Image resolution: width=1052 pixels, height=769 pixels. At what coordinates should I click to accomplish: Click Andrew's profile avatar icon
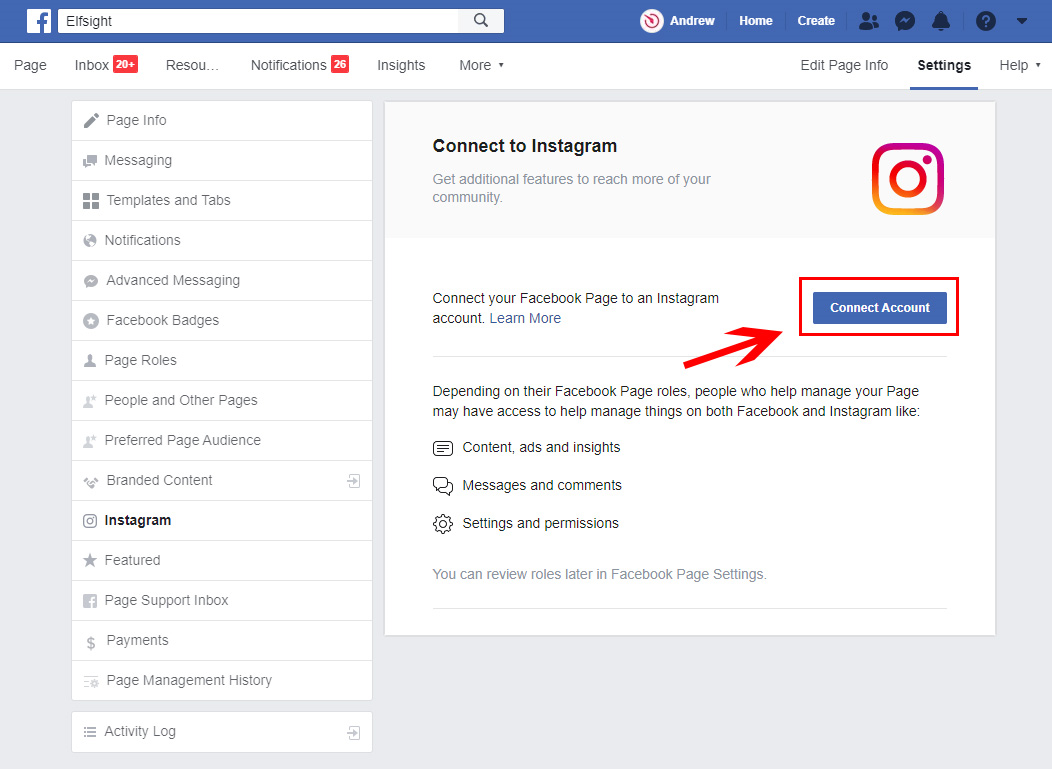651,21
